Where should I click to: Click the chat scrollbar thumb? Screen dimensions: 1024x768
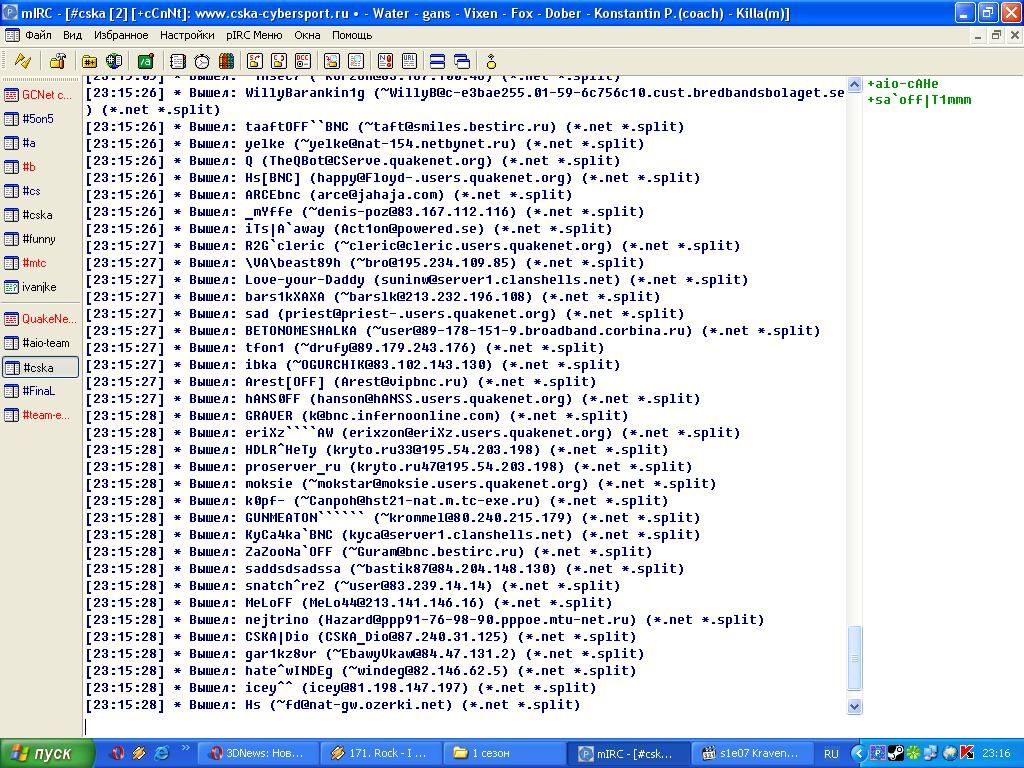click(854, 658)
